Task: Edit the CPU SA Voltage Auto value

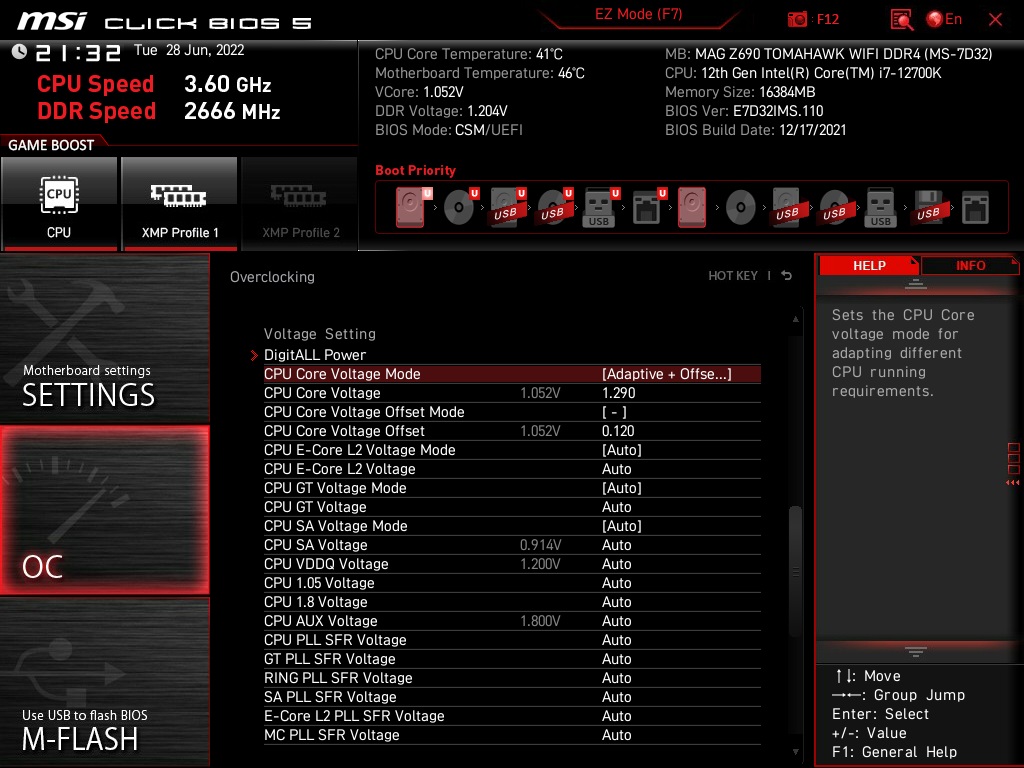Action: 616,545
